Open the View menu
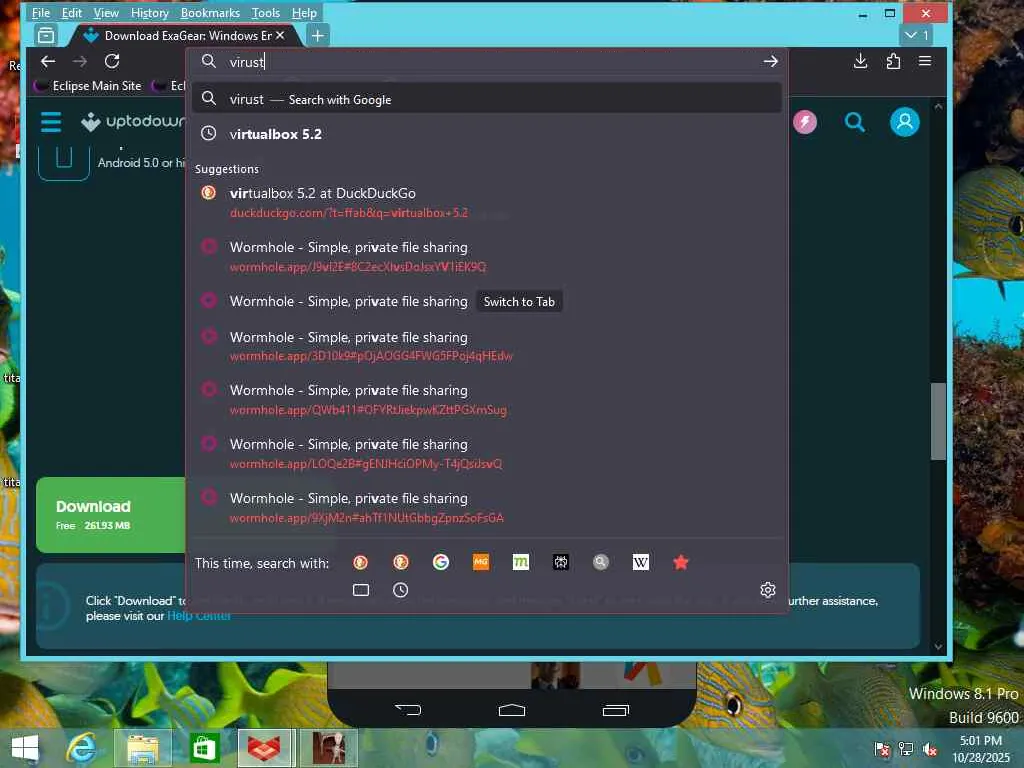This screenshot has width=1024, height=768. (x=106, y=12)
